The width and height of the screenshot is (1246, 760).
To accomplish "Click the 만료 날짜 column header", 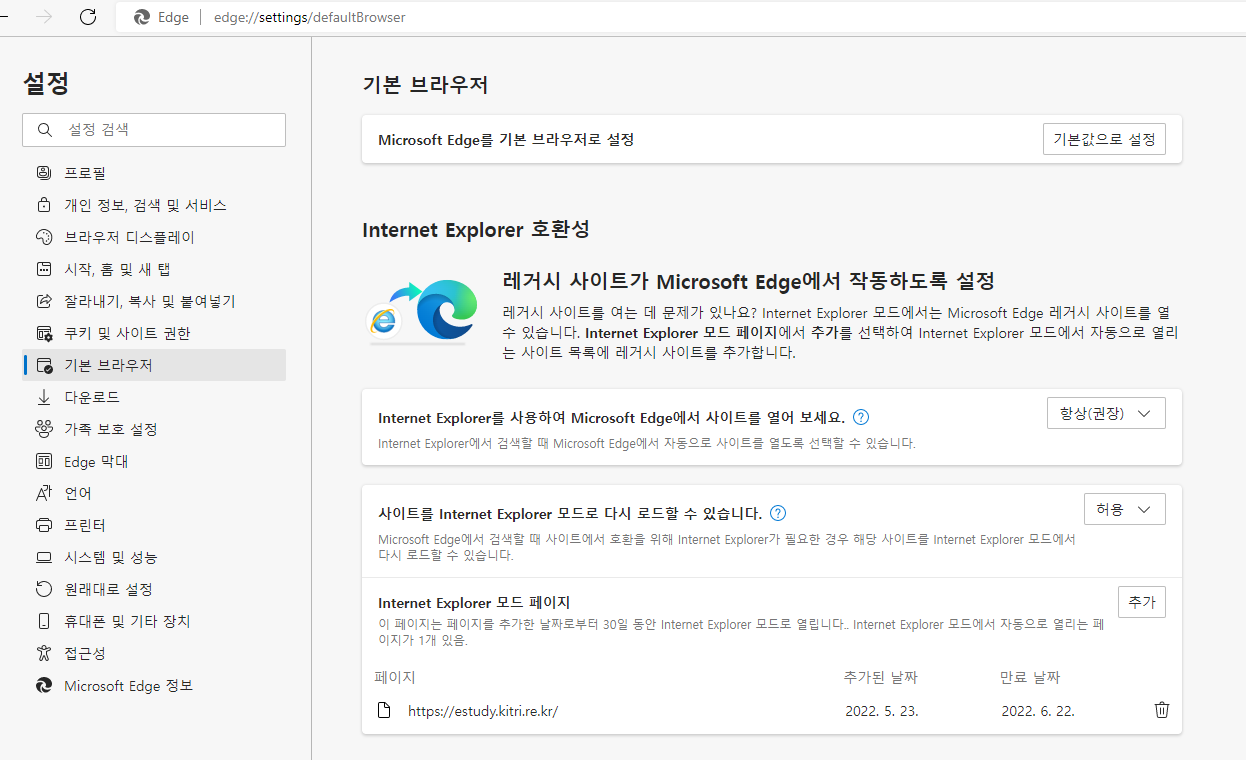I will click(1030, 677).
